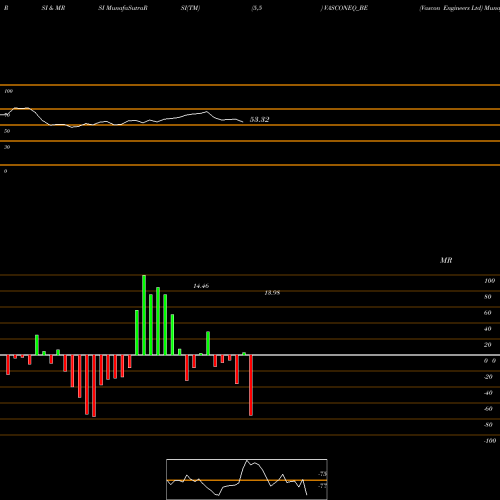This screenshot has width=500, height=500.
Task: Click the Vascon Engineers Ltd title text
Action: click(x=451, y=8)
